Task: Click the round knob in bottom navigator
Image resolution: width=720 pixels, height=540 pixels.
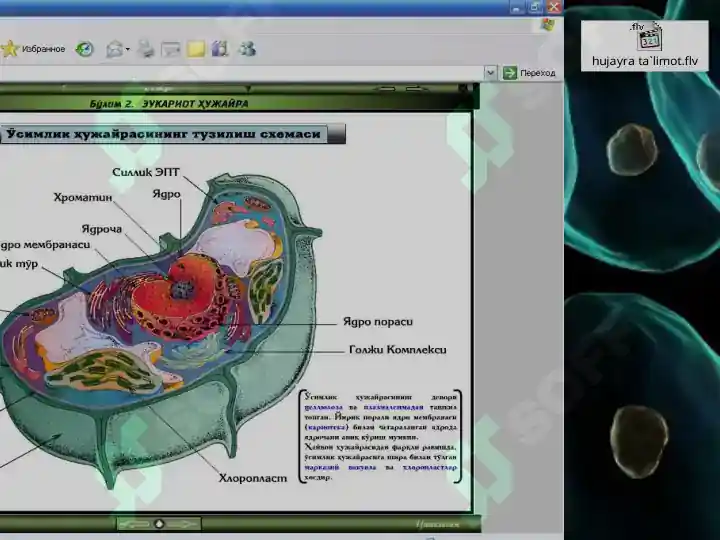Action: [x=159, y=524]
